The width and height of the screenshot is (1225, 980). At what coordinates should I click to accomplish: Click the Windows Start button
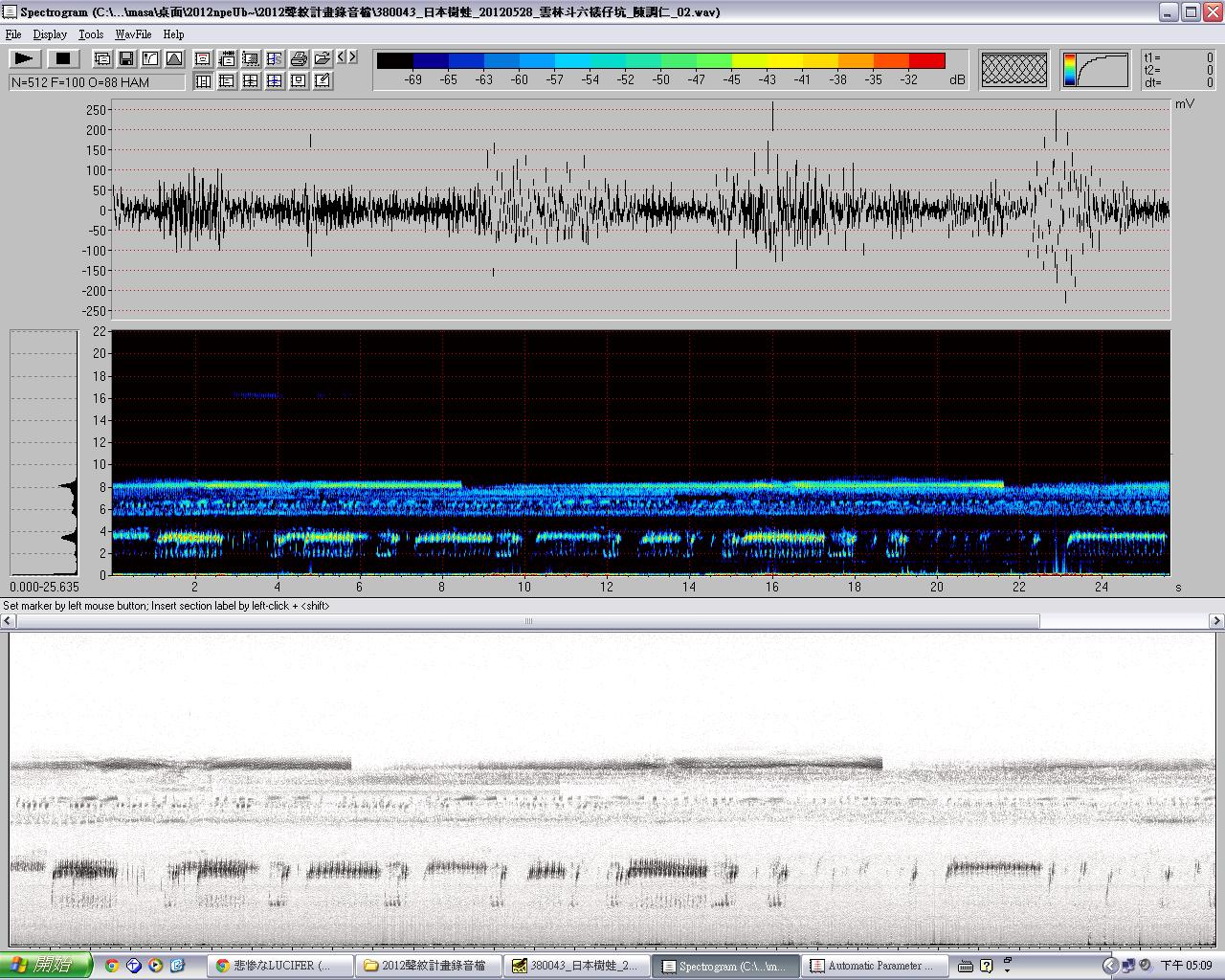pos(45,965)
